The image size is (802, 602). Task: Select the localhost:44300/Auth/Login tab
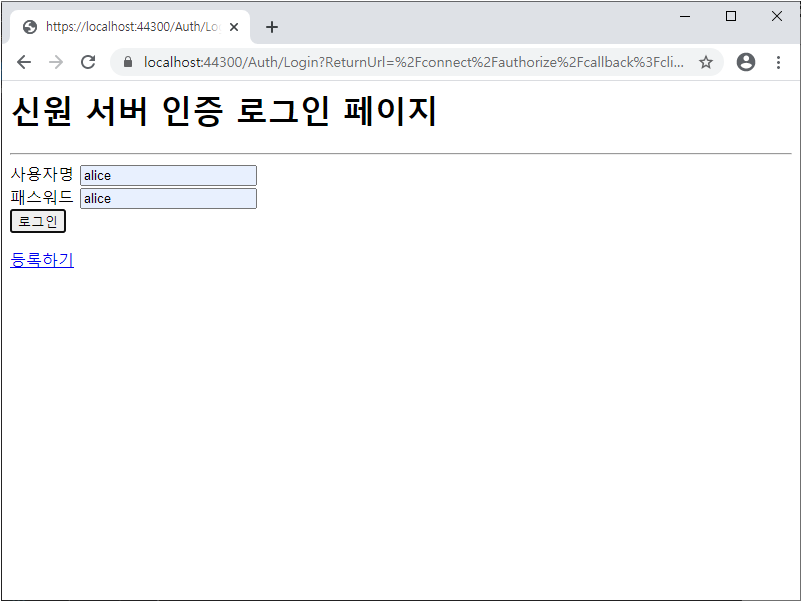click(129, 27)
